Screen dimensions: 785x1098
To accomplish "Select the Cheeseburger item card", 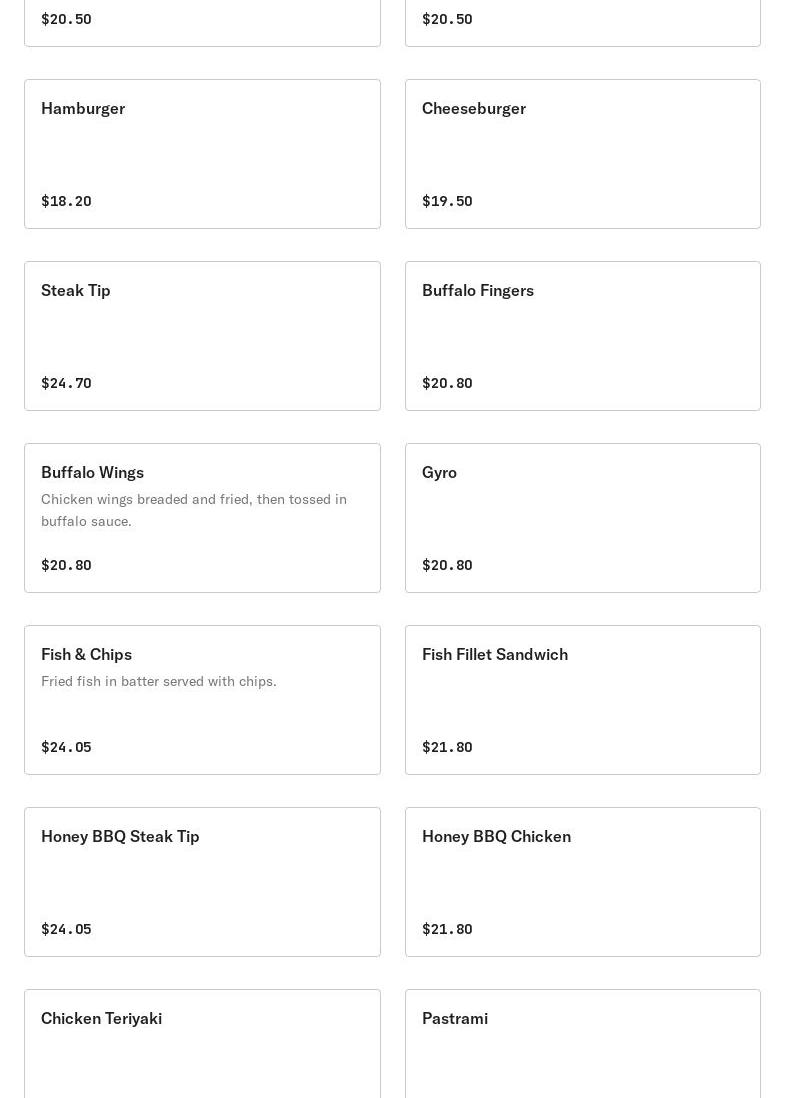I will coord(583,154).
